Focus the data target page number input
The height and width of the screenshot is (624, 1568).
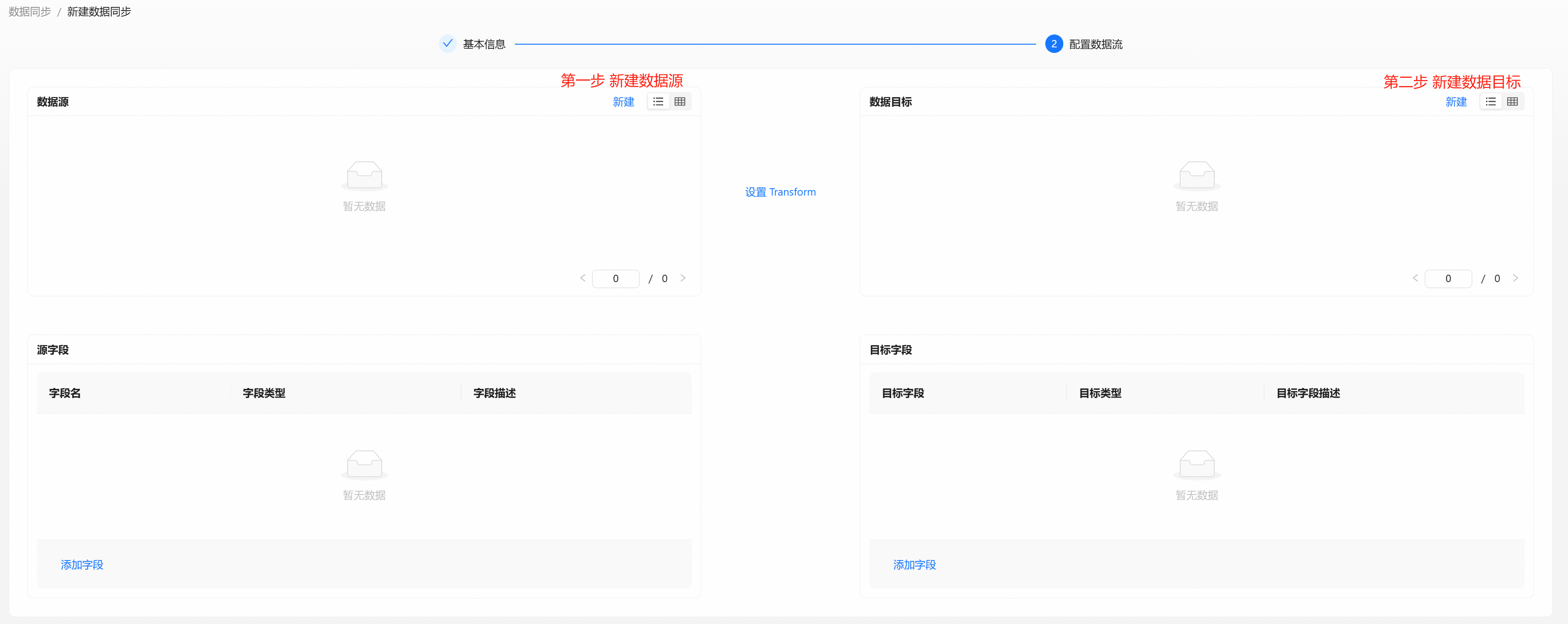tap(1448, 278)
